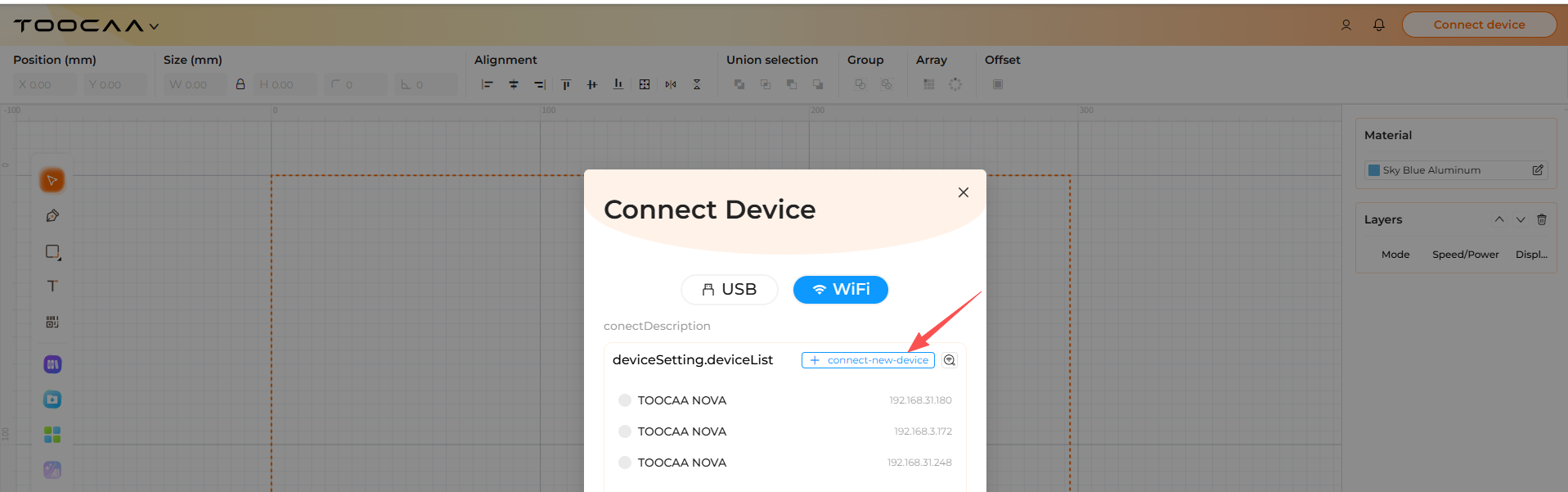Click the align vertical middle icon
This screenshot has width=1568, height=492.
[592, 84]
